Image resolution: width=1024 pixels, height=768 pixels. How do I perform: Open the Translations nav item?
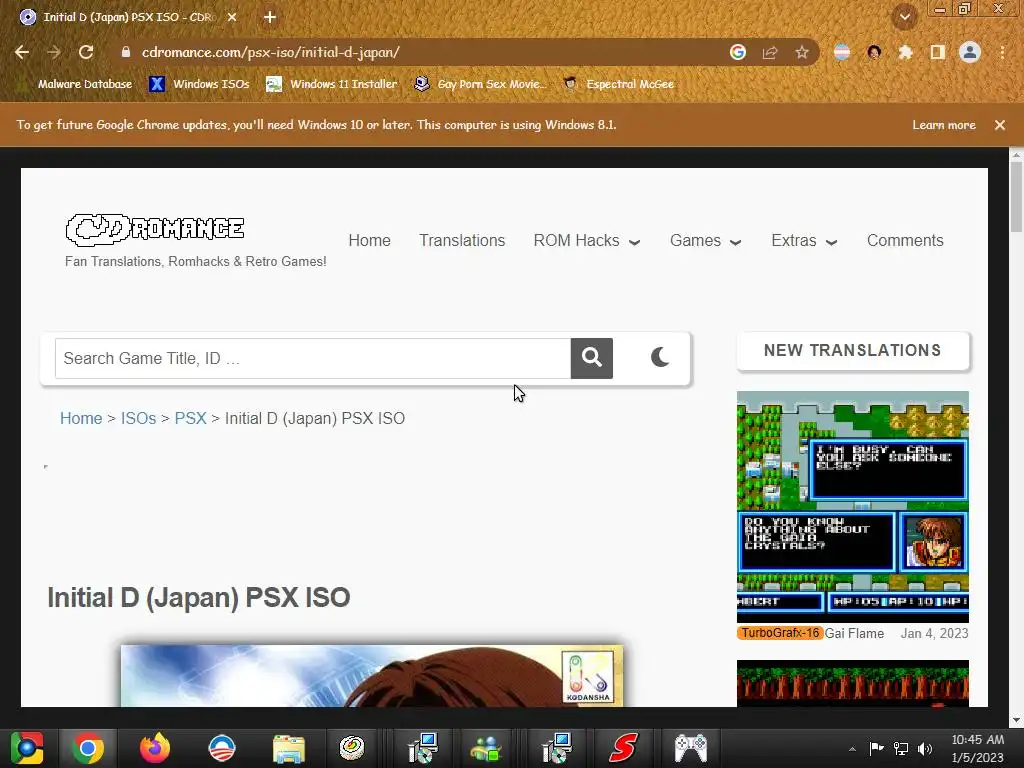(x=462, y=240)
